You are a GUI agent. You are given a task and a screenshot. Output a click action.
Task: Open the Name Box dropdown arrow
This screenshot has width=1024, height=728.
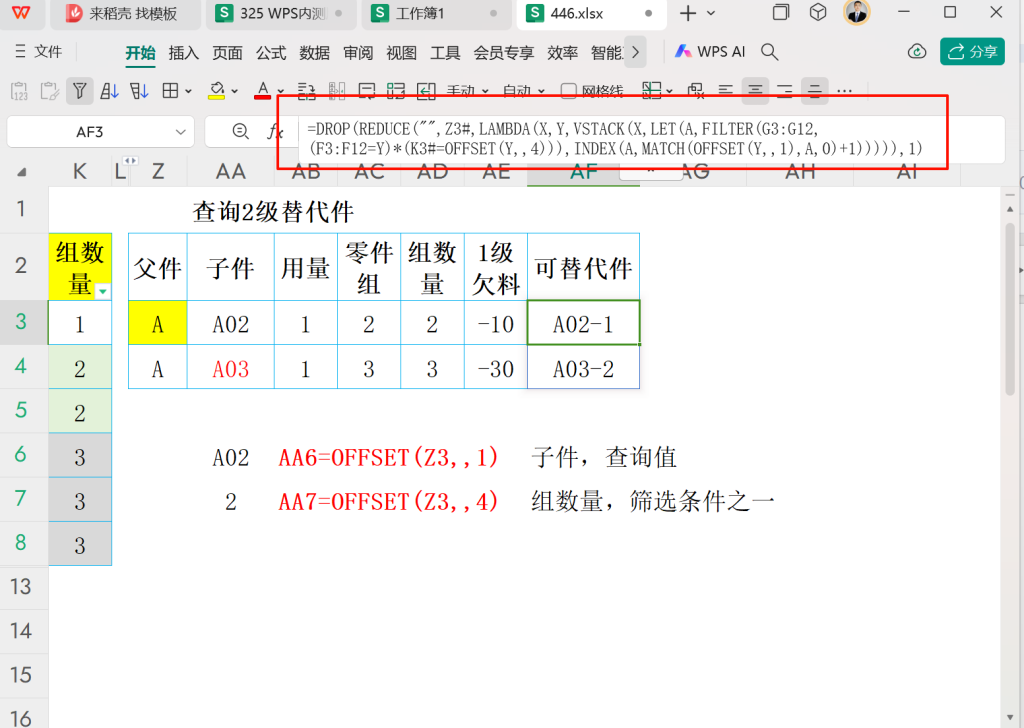(x=180, y=132)
